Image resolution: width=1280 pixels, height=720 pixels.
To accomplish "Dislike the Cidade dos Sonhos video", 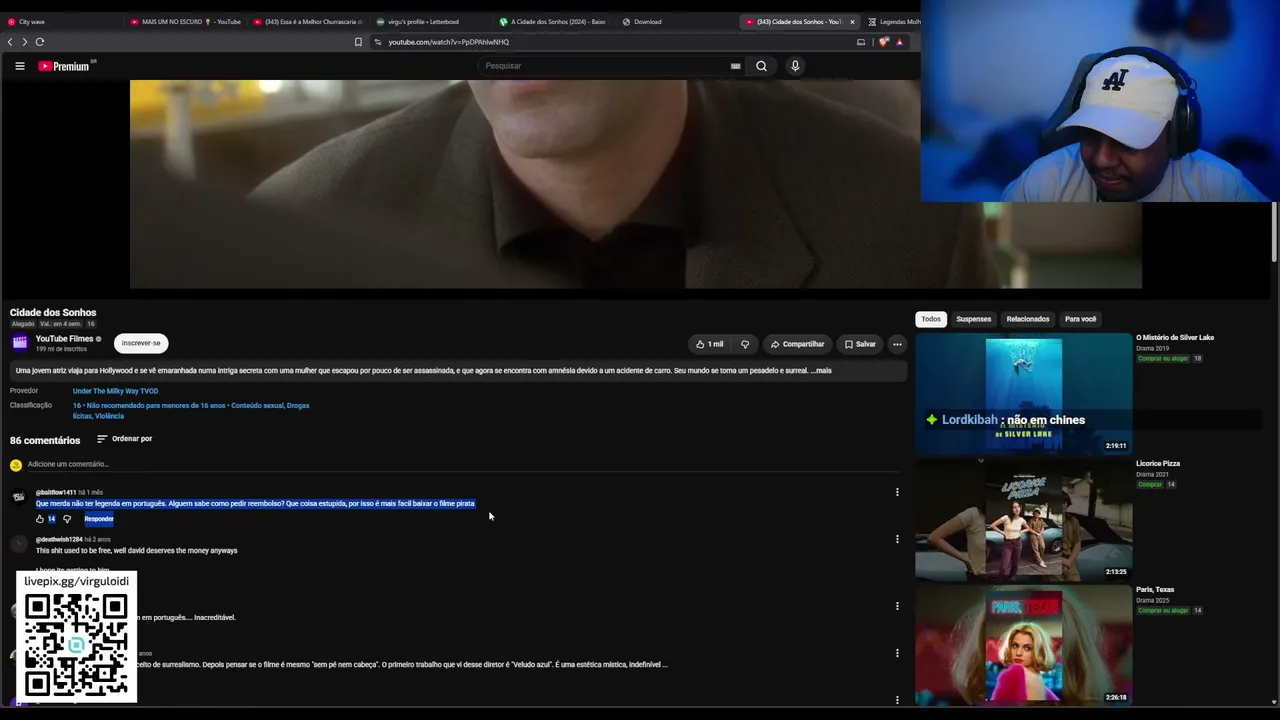I will point(745,344).
